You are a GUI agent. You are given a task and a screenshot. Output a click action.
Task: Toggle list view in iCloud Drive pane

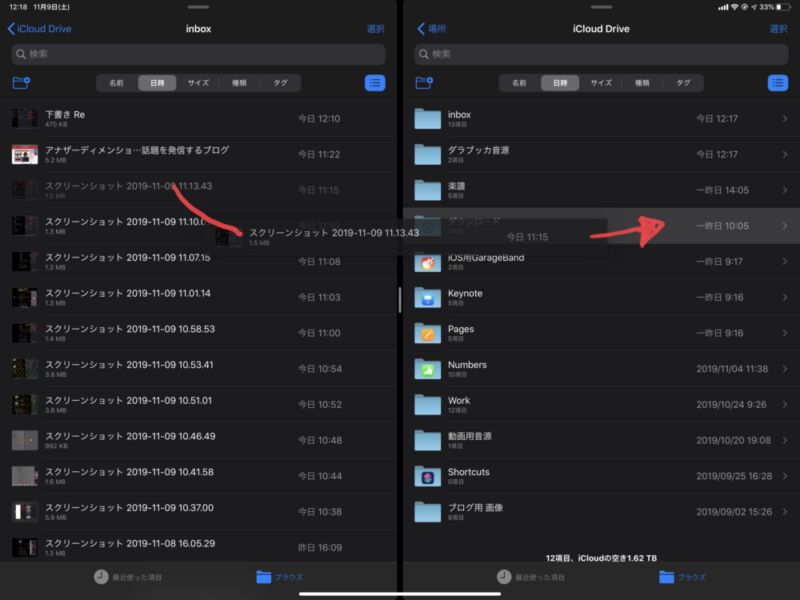[x=778, y=83]
